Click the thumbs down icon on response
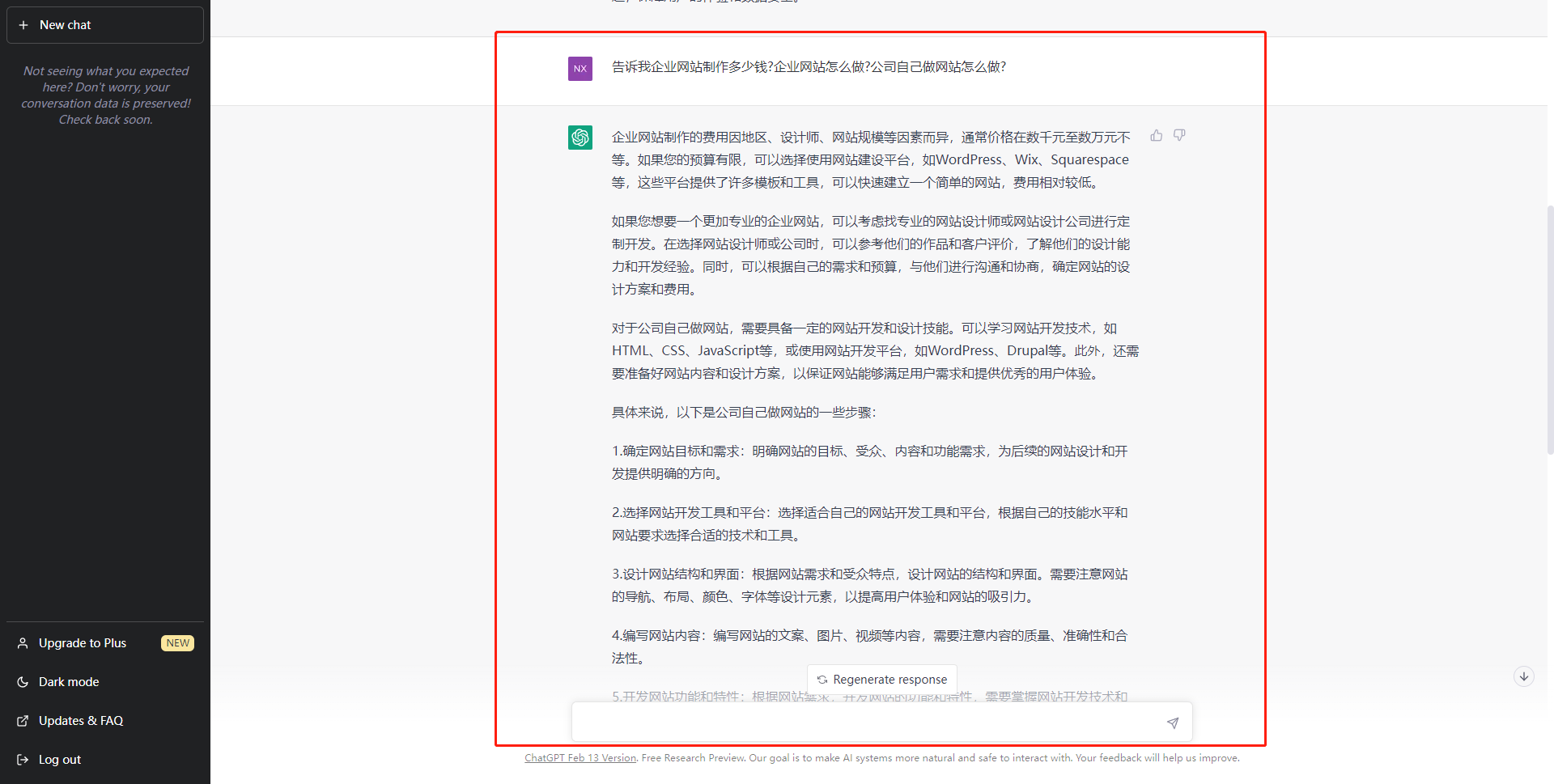The width and height of the screenshot is (1554, 784). [1179, 135]
